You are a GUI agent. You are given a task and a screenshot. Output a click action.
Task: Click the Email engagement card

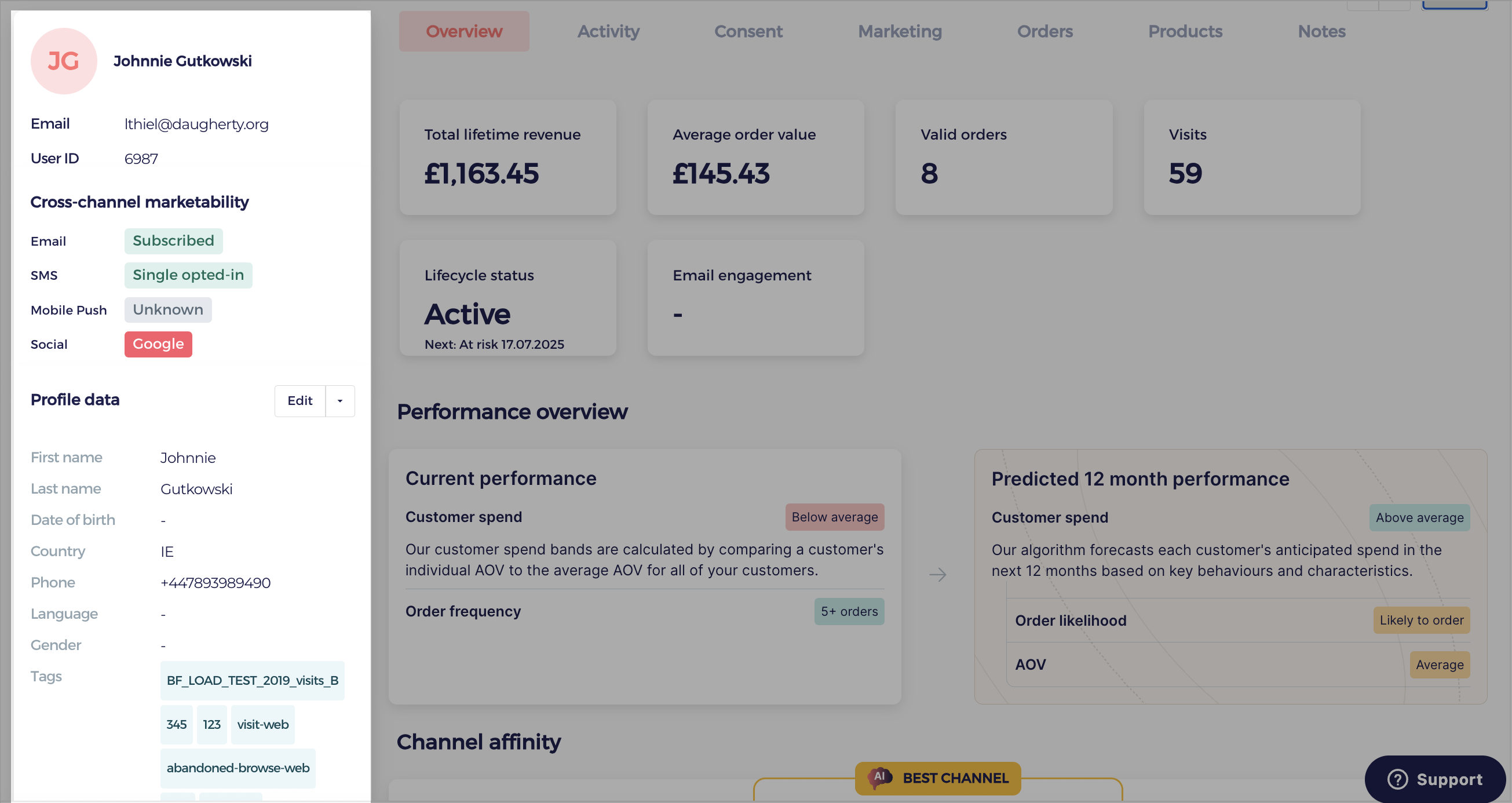[x=755, y=298]
